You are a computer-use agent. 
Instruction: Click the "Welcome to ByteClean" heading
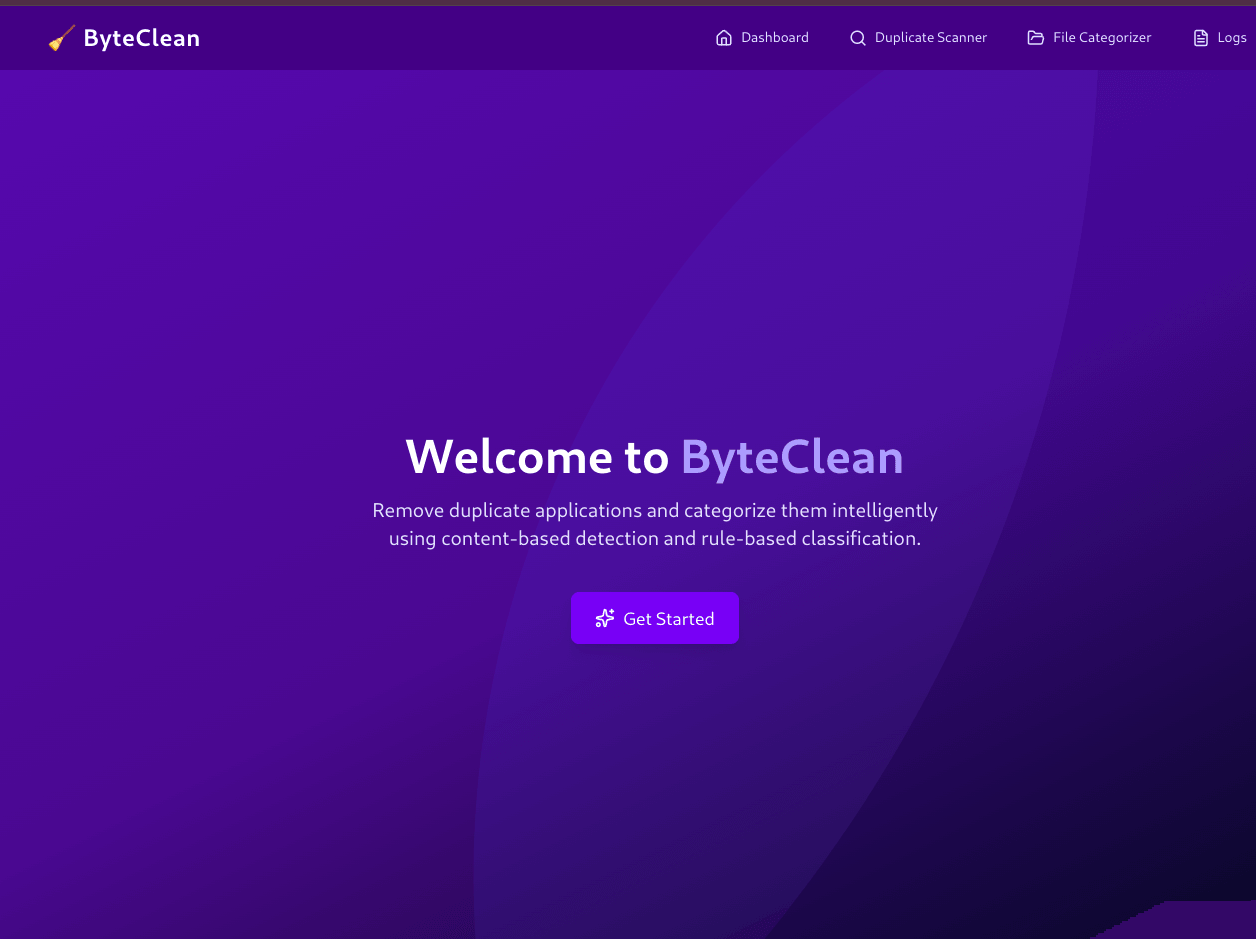tap(655, 456)
